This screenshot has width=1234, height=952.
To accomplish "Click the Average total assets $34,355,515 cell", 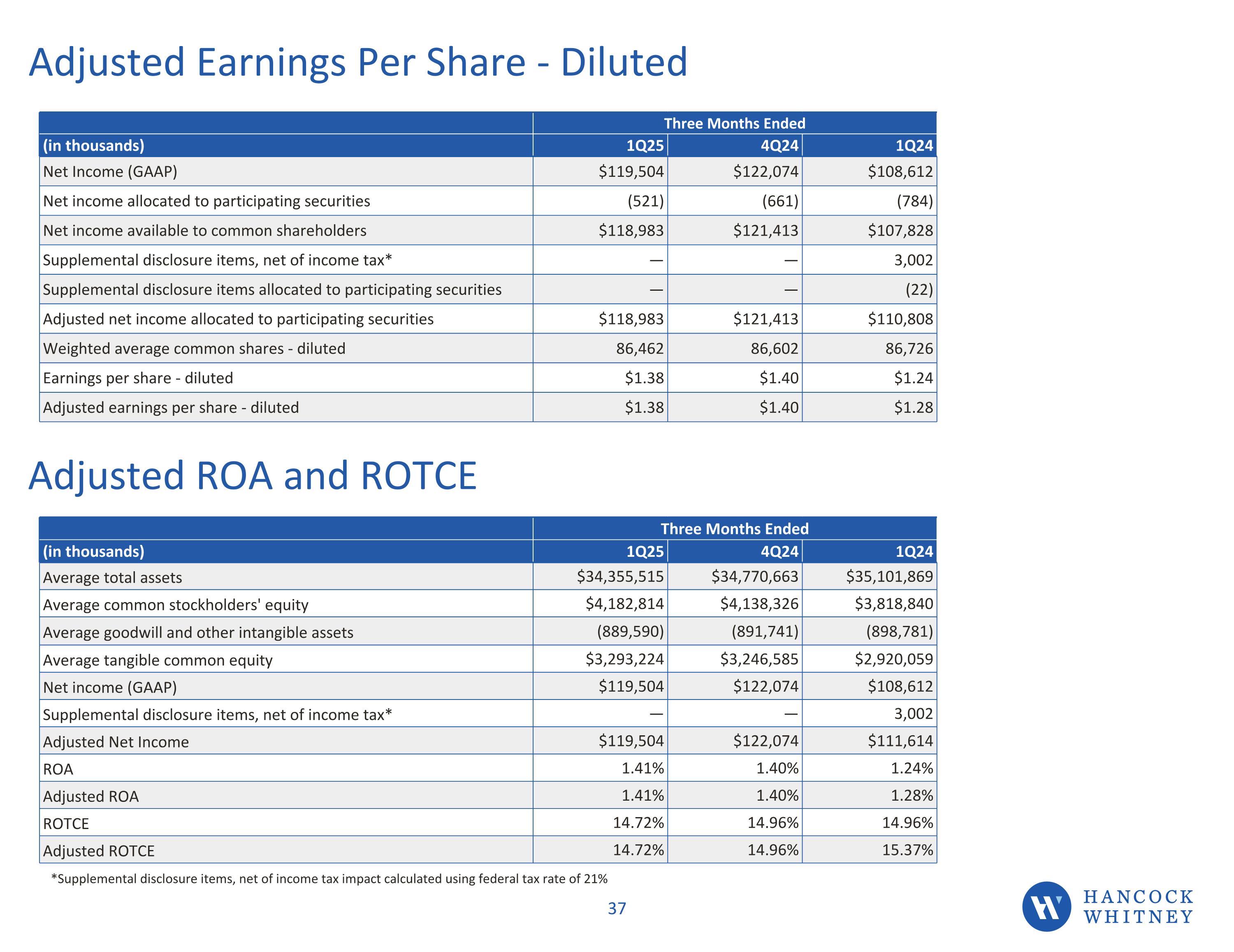I will [620, 576].
